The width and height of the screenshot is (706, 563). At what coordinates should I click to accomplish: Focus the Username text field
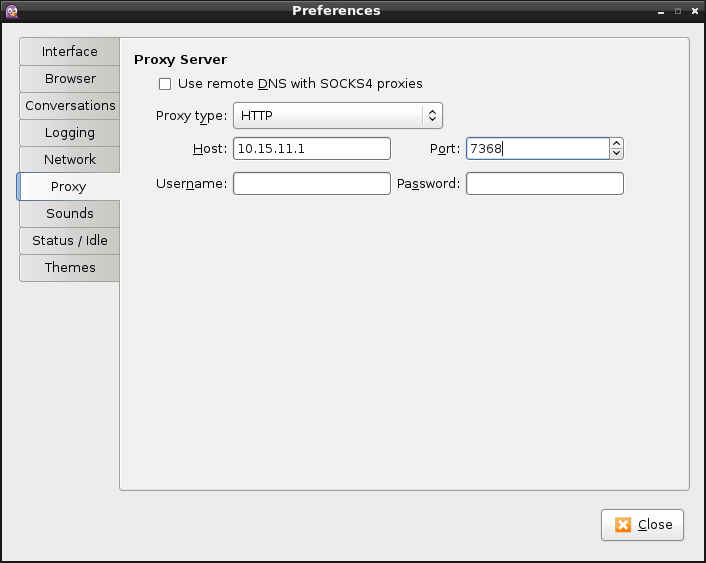point(312,184)
